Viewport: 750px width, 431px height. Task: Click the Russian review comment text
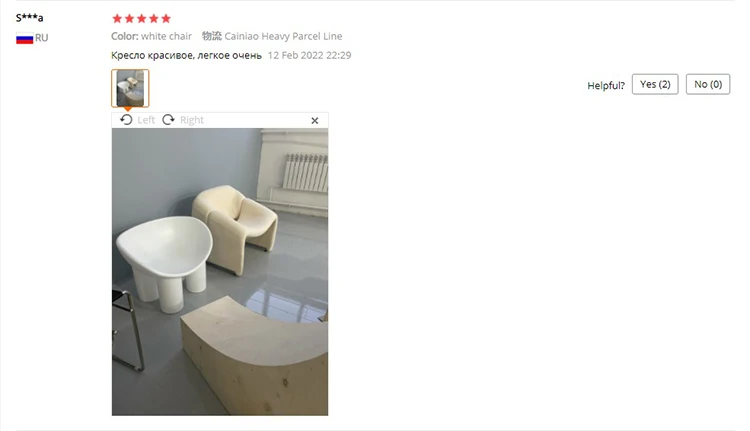tap(187, 55)
